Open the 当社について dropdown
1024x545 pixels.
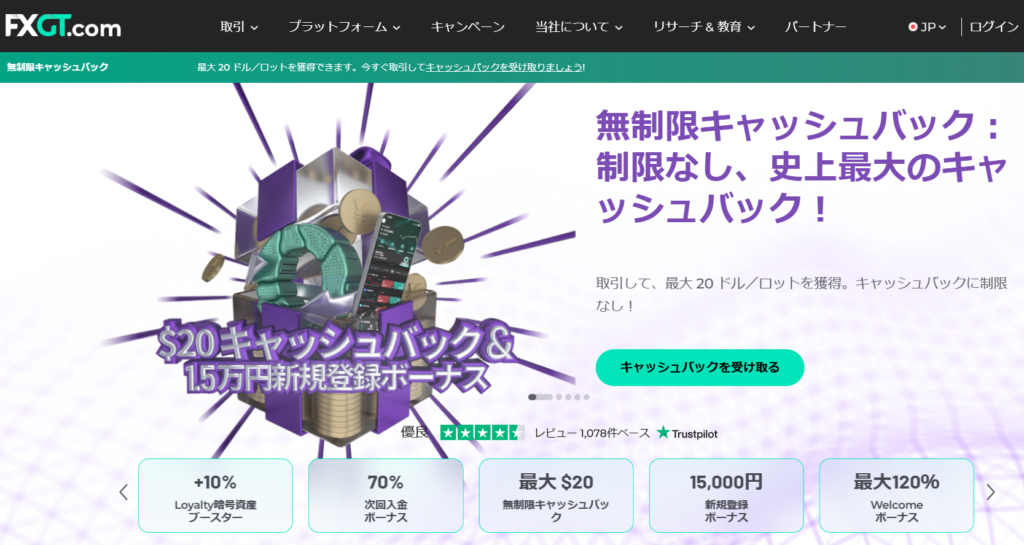pyautogui.click(x=579, y=27)
